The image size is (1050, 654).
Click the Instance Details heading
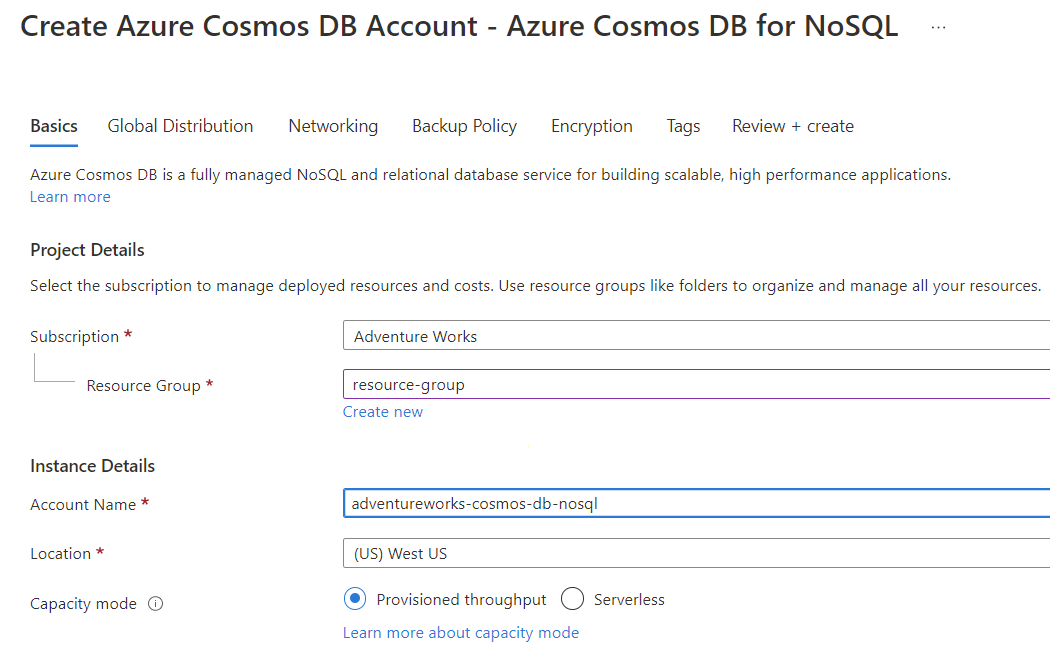coord(92,466)
